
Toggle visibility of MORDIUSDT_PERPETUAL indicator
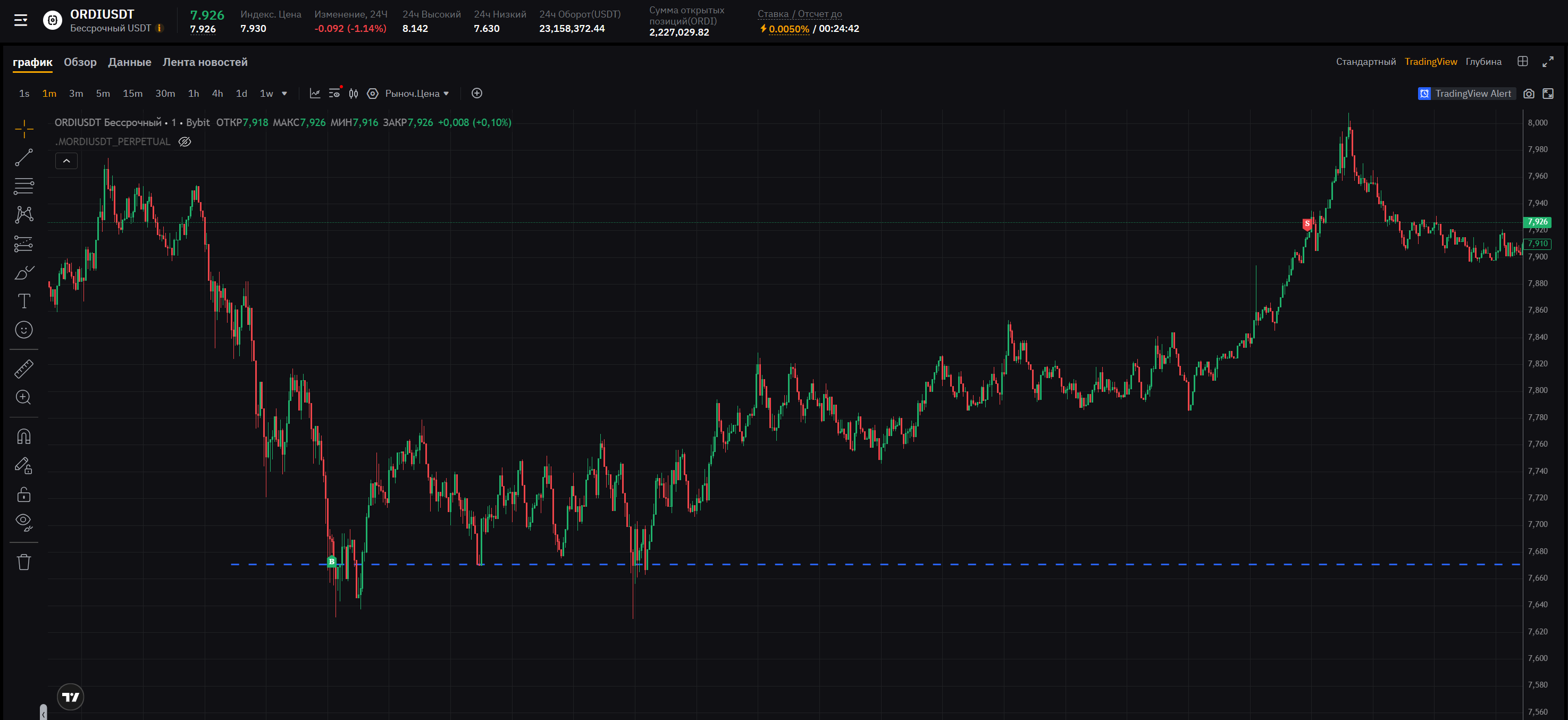[185, 142]
